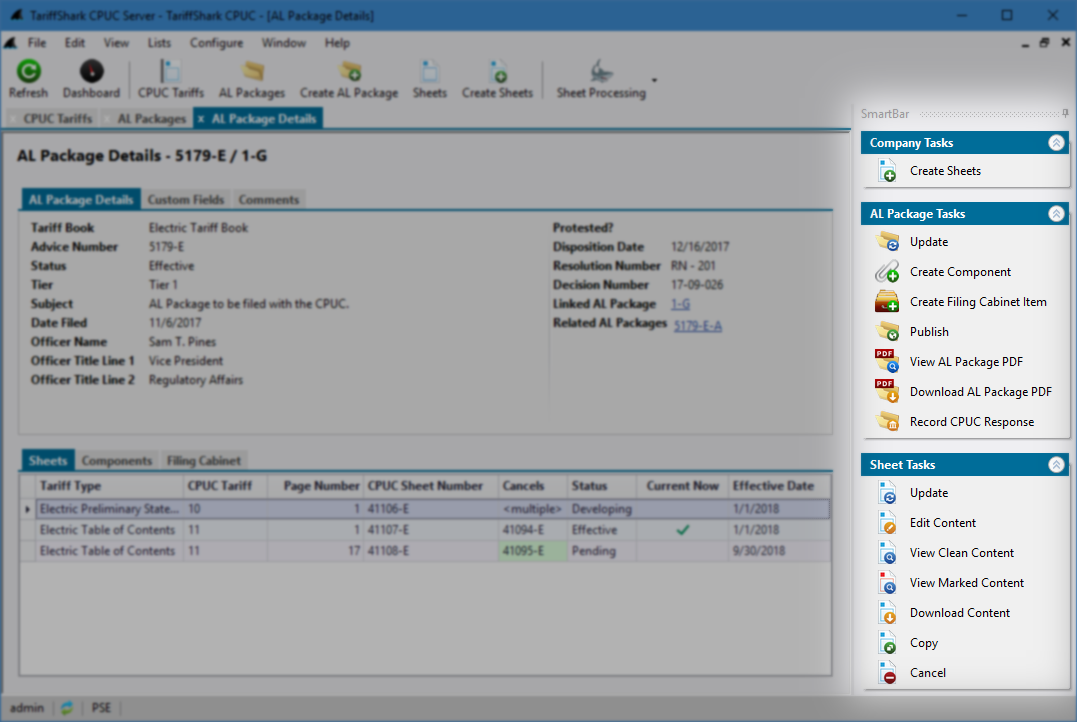Image resolution: width=1077 pixels, height=722 pixels.
Task: Collapse the AL Package Tasks section
Action: coord(1056,214)
